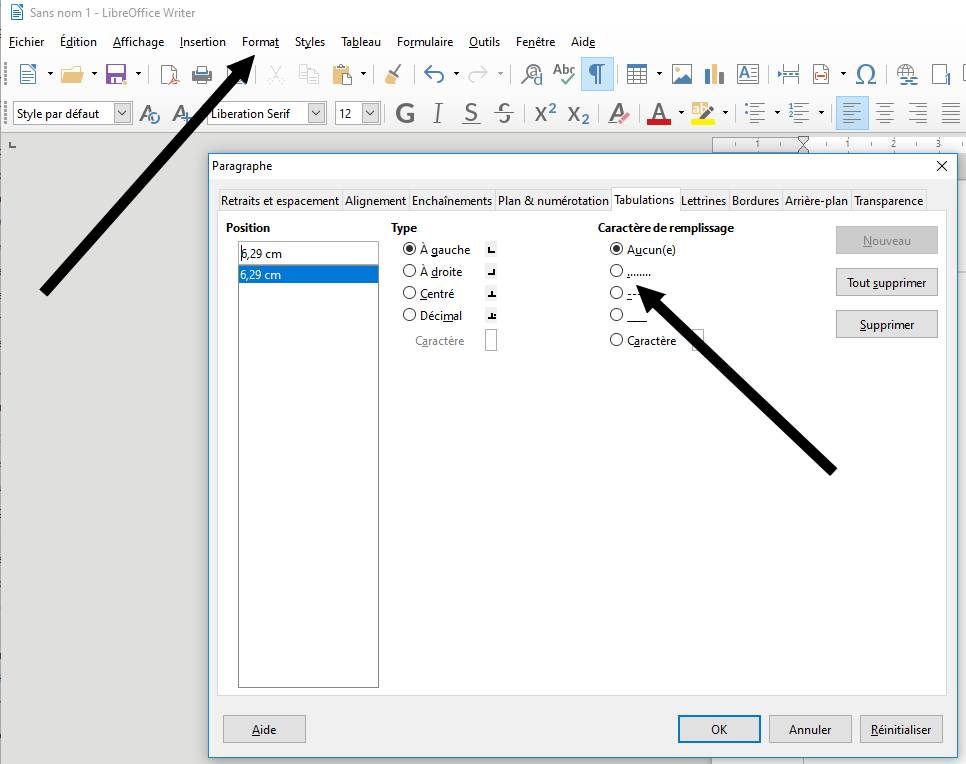Click the Insert Table icon
The image size is (966, 764).
tap(636, 74)
